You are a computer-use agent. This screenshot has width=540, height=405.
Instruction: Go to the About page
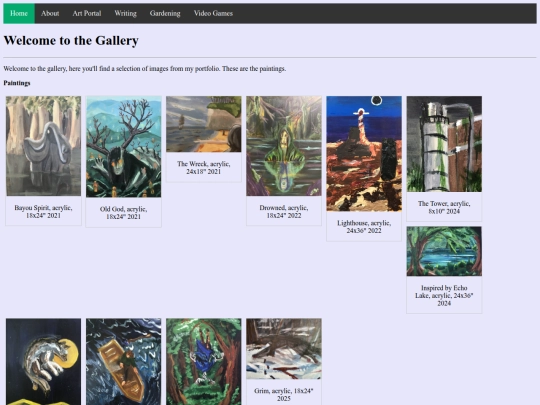pyautogui.click(x=50, y=13)
